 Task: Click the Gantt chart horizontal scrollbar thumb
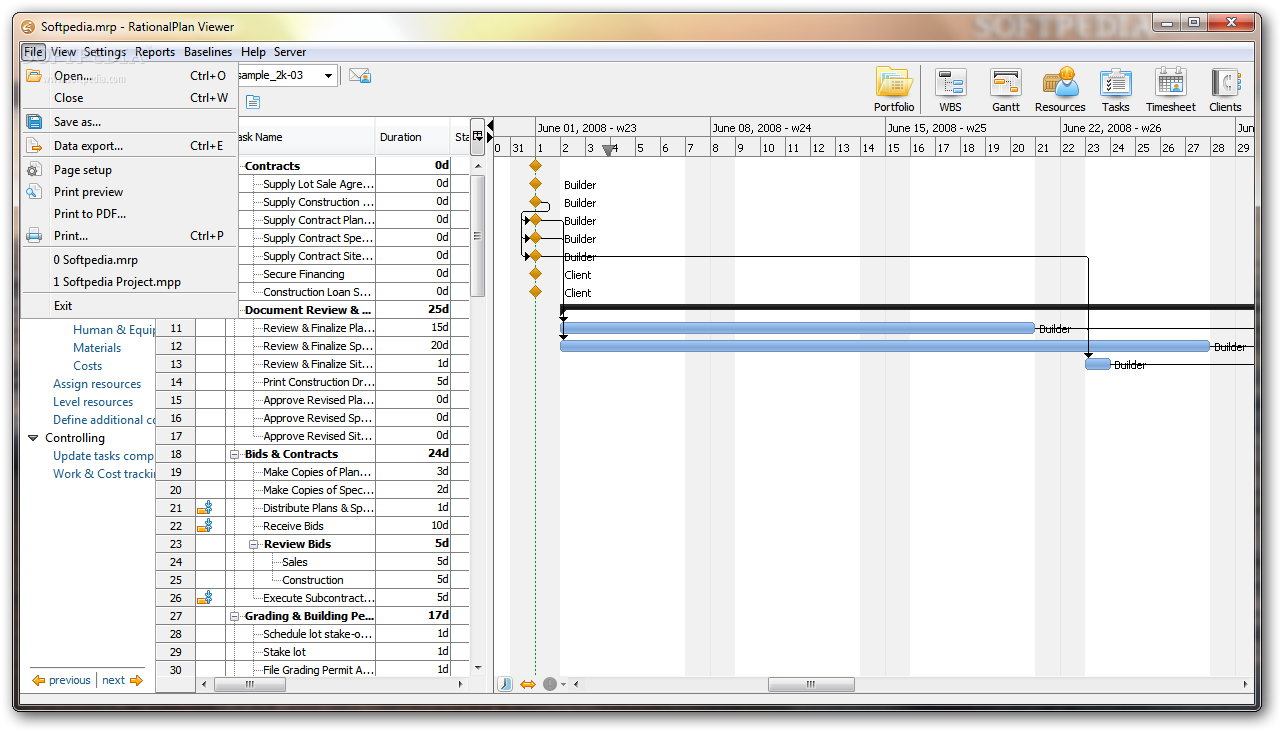811,685
